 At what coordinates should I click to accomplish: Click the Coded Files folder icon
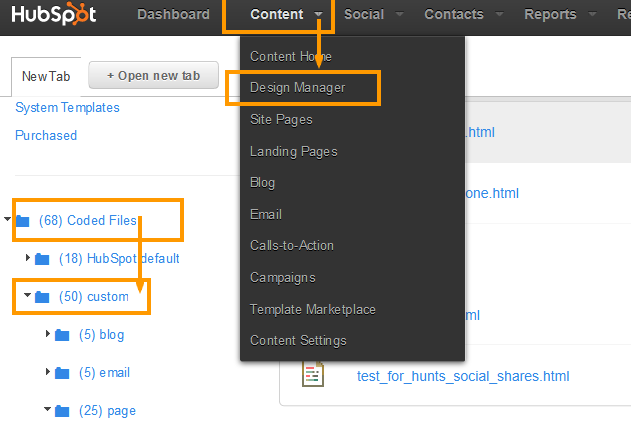tap(23, 221)
